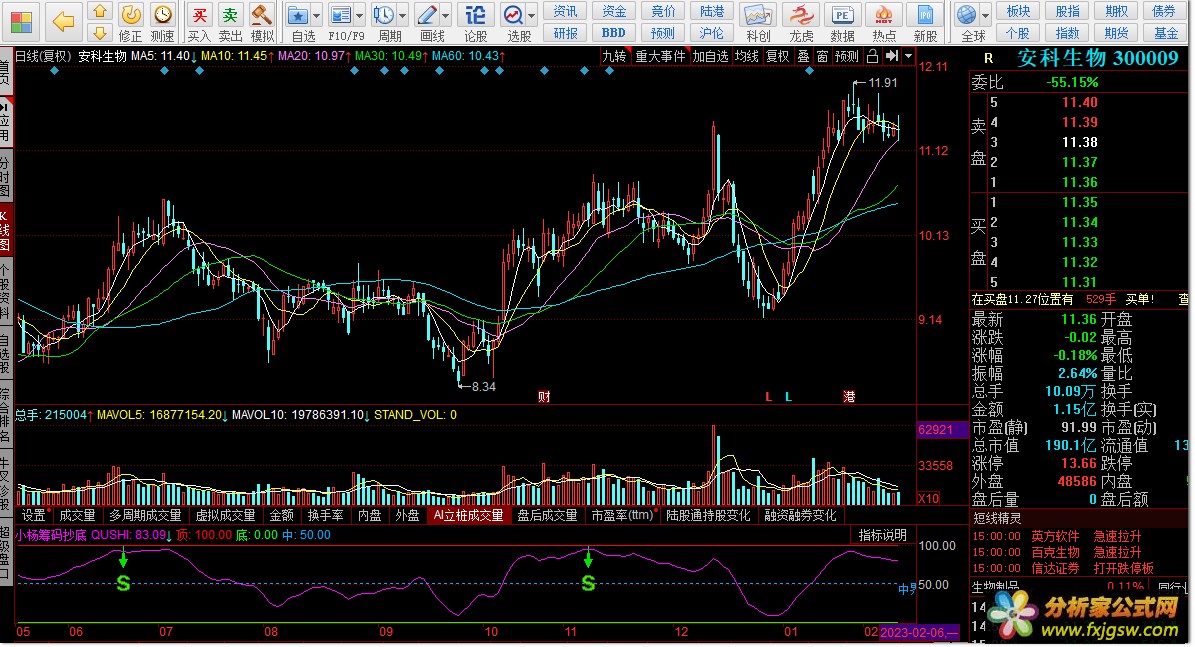This screenshot has height=647, width=1195.
Task: Open the 卖出 sell order icon
Action: 230,22
